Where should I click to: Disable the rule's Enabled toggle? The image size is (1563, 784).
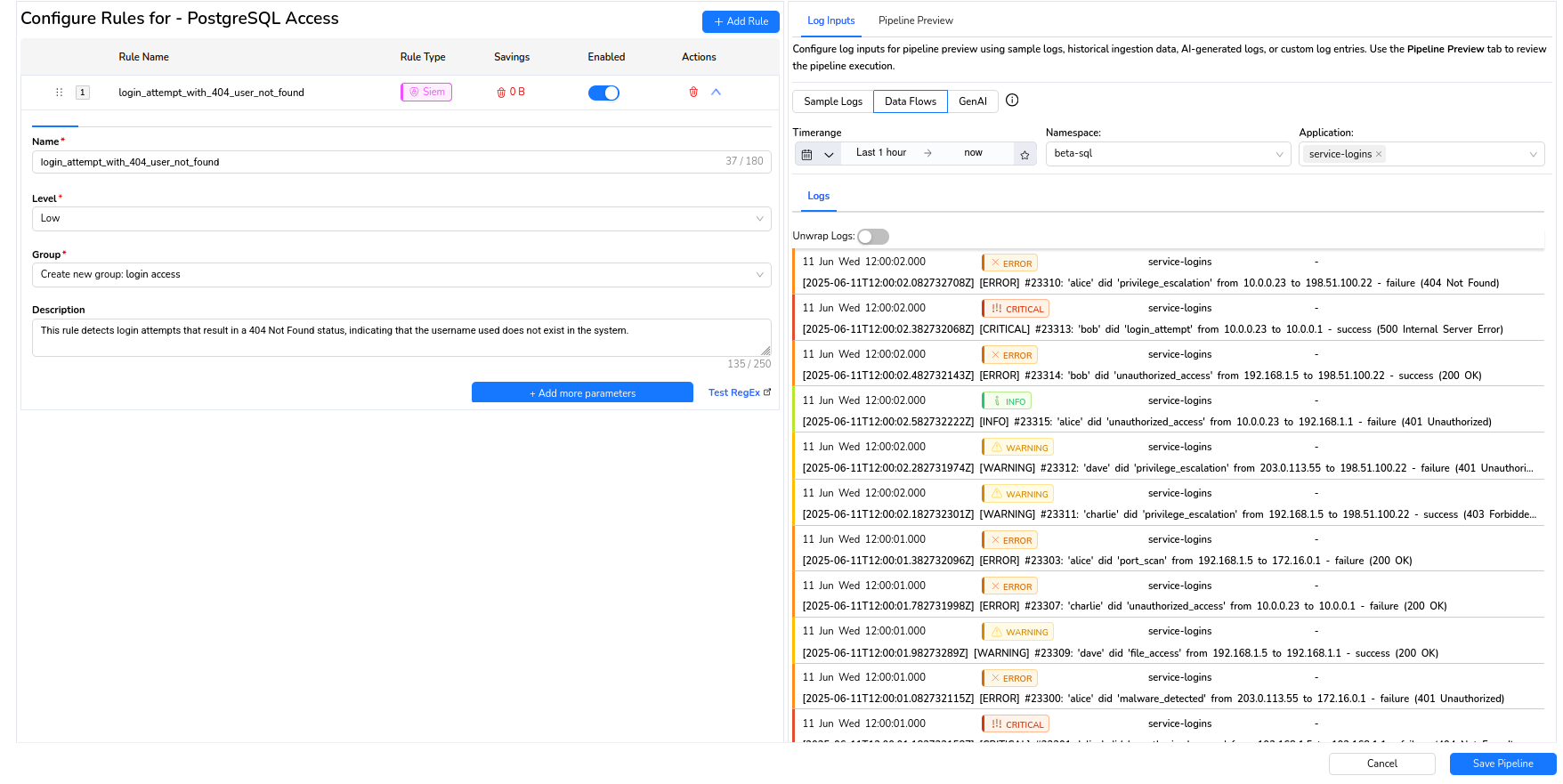tap(603, 93)
